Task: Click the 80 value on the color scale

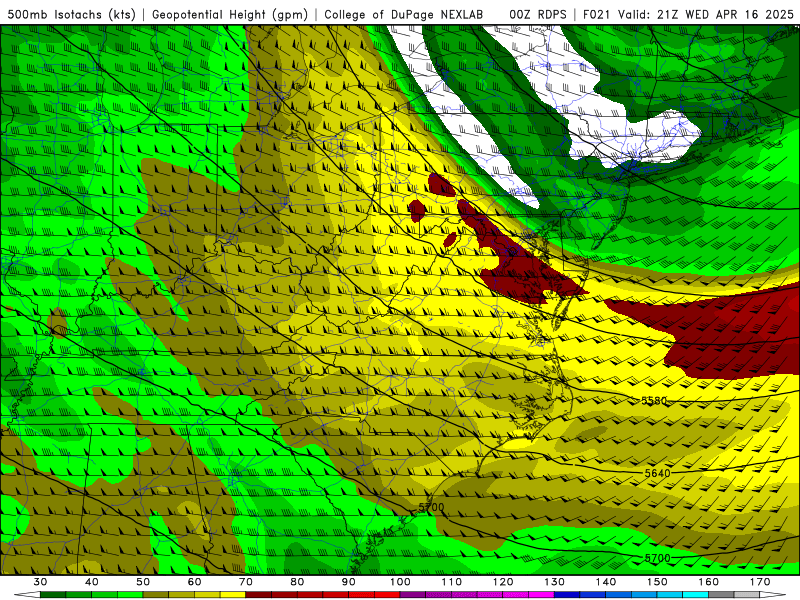Action: (297, 582)
